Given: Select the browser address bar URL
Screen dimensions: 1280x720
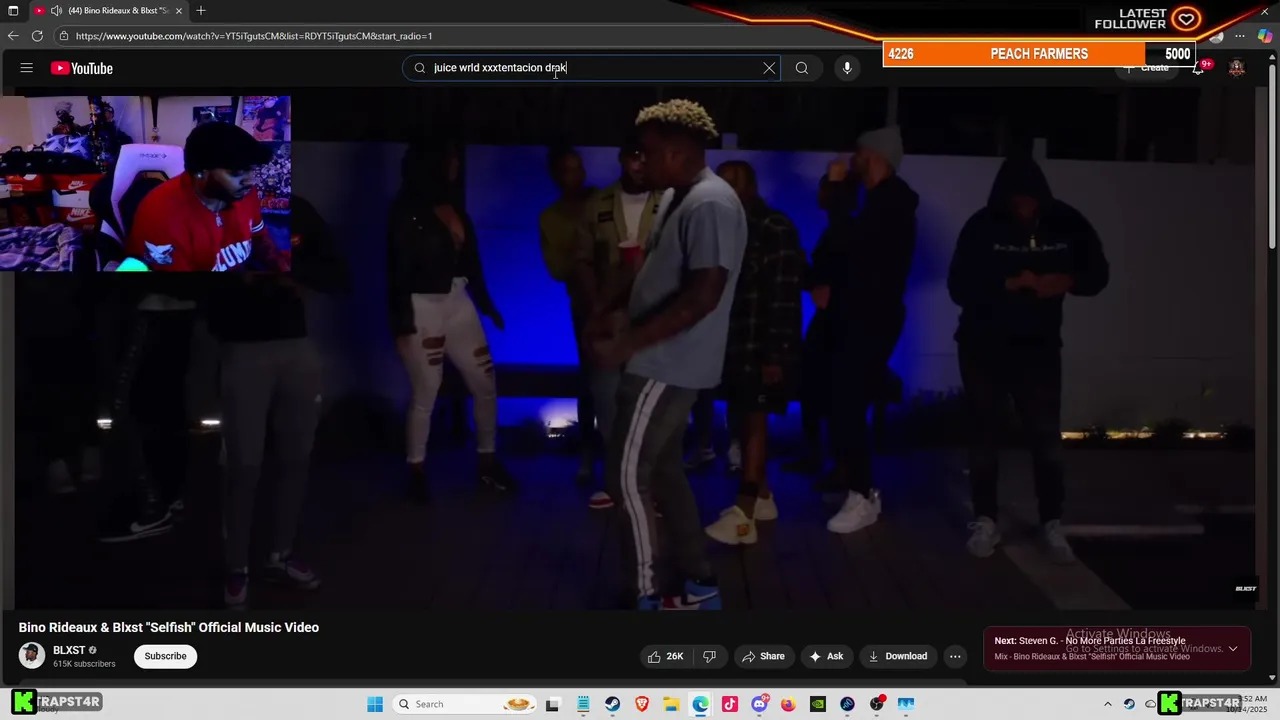Looking at the screenshot, I should 254,36.
